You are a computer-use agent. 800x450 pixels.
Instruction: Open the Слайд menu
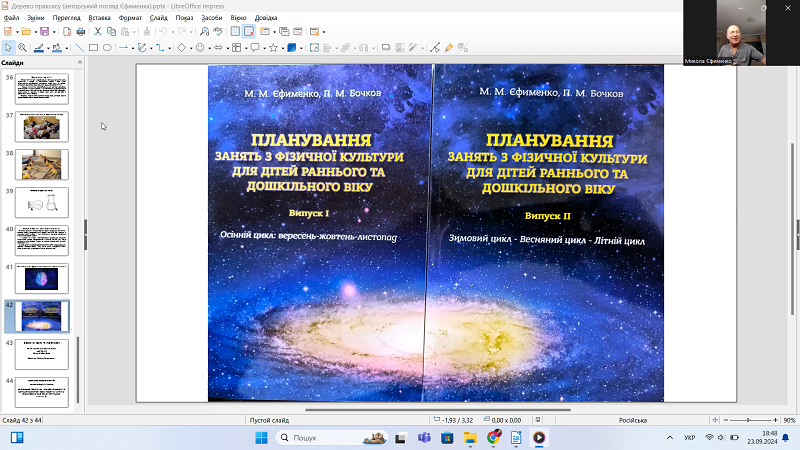(159, 17)
